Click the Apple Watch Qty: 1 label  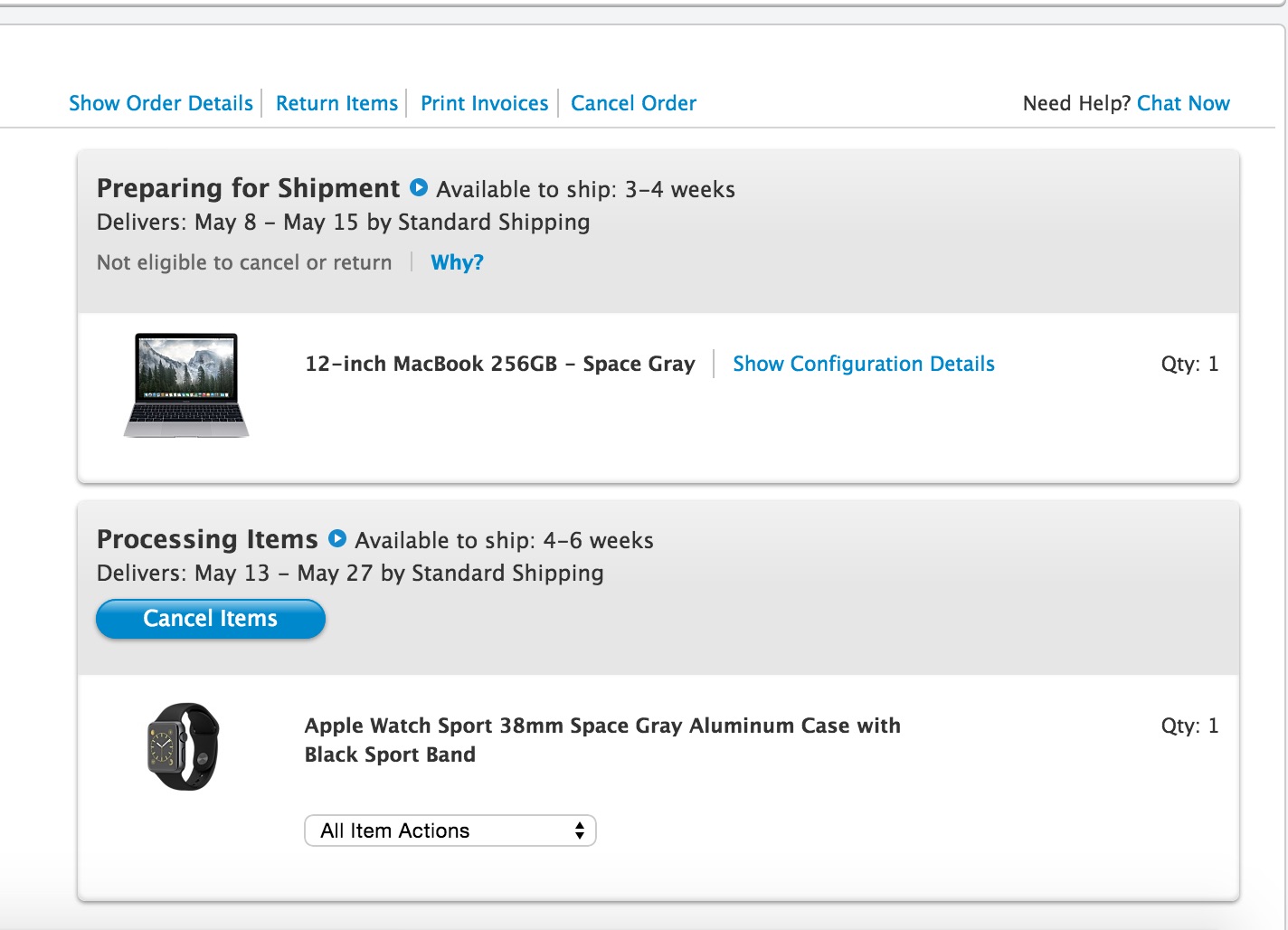(1189, 726)
